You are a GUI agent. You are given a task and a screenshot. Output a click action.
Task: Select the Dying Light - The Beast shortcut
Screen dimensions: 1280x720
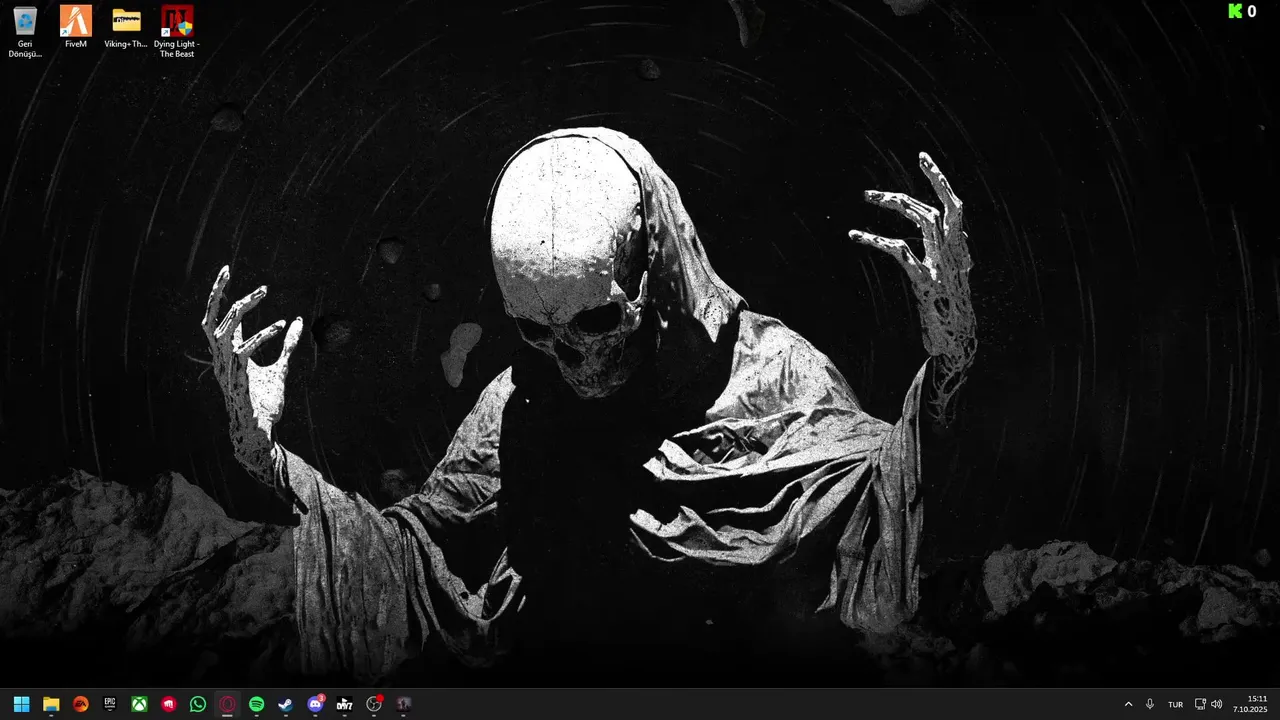point(177,32)
